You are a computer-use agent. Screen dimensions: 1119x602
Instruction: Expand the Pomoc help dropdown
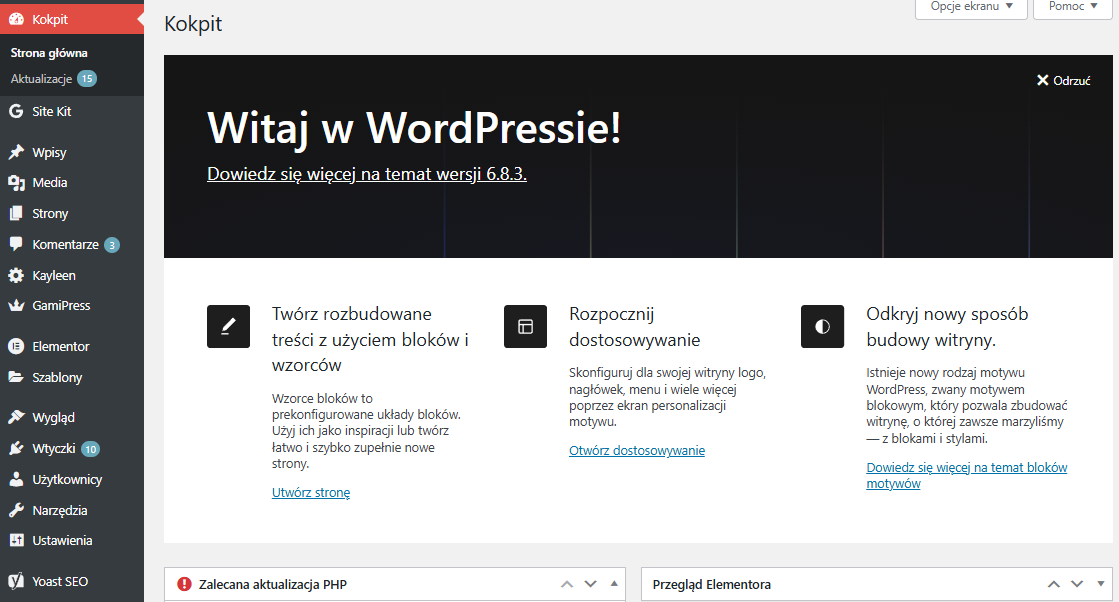click(x=1073, y=7)
